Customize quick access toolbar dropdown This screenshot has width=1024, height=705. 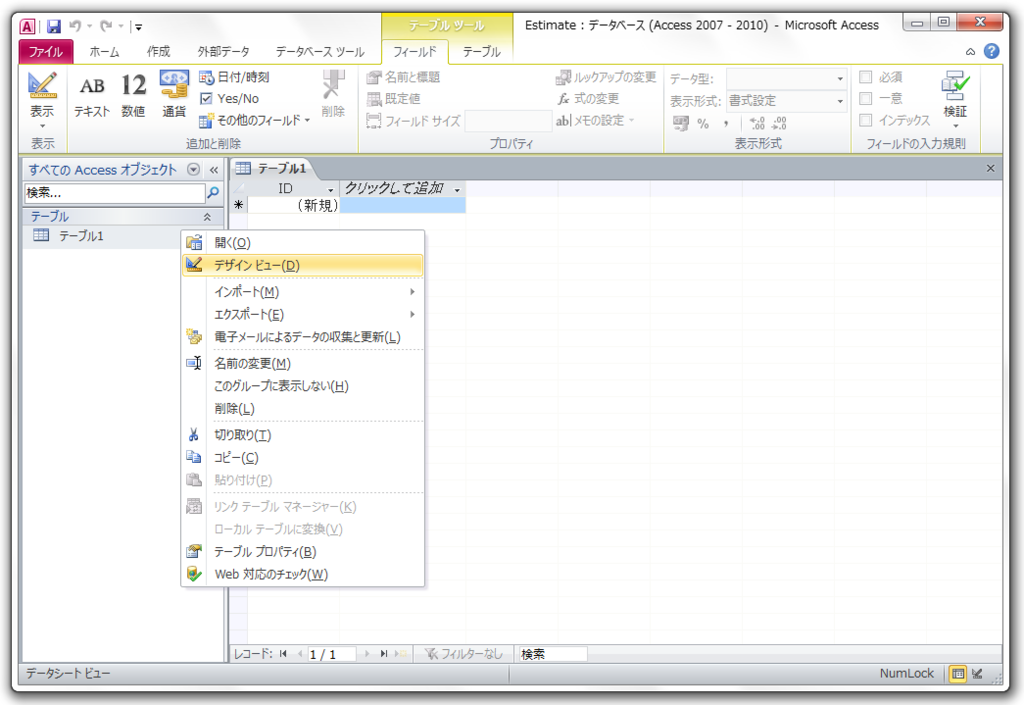click(x=138, y=27)
